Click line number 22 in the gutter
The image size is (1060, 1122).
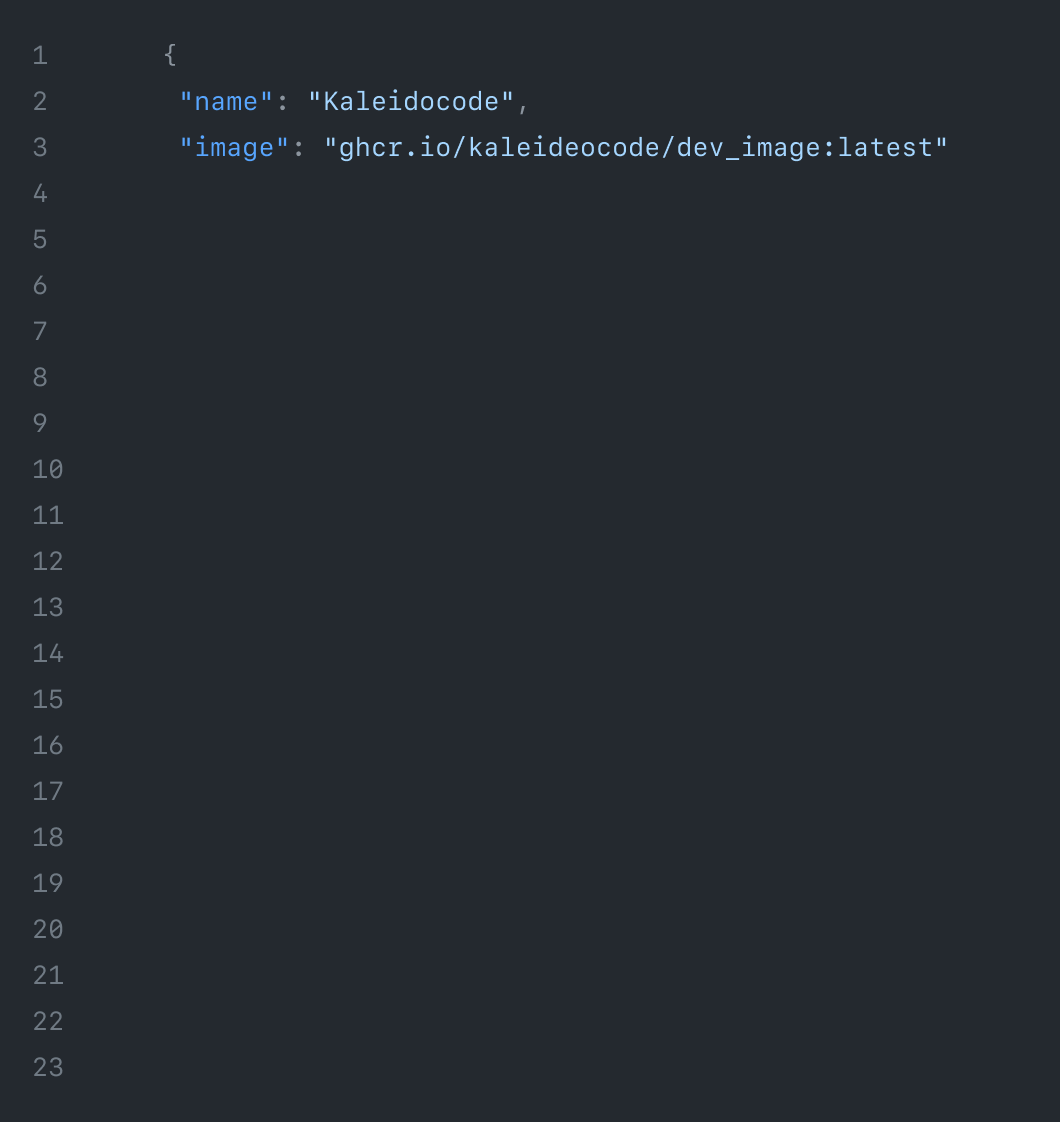click(x=48, y=1021)
